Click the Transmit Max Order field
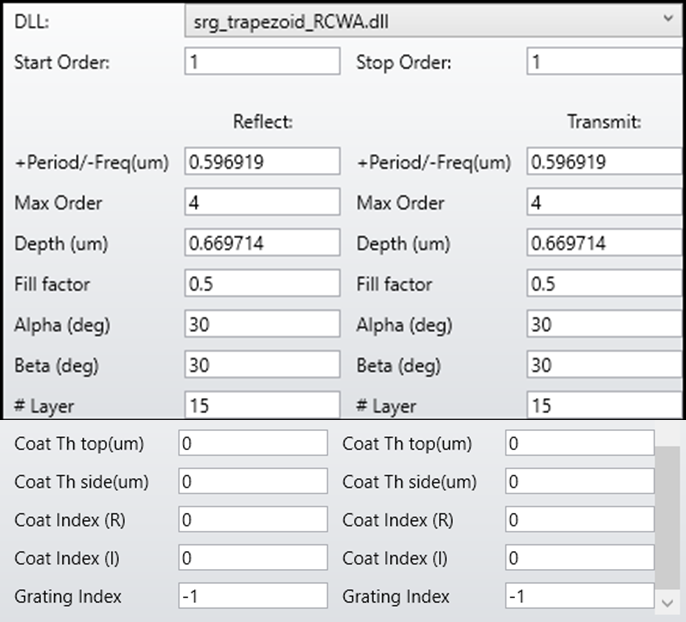Screen dimensions: 686x622 click(604, 203)
